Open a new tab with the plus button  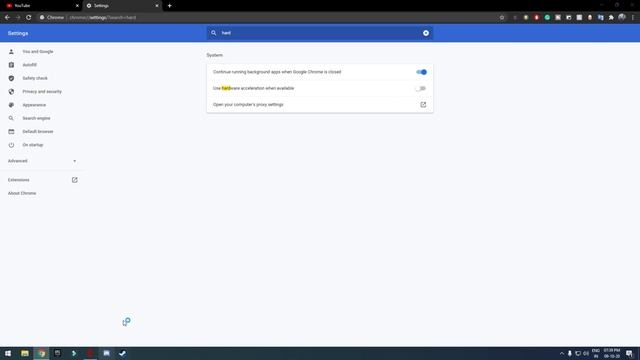point(169,6)
